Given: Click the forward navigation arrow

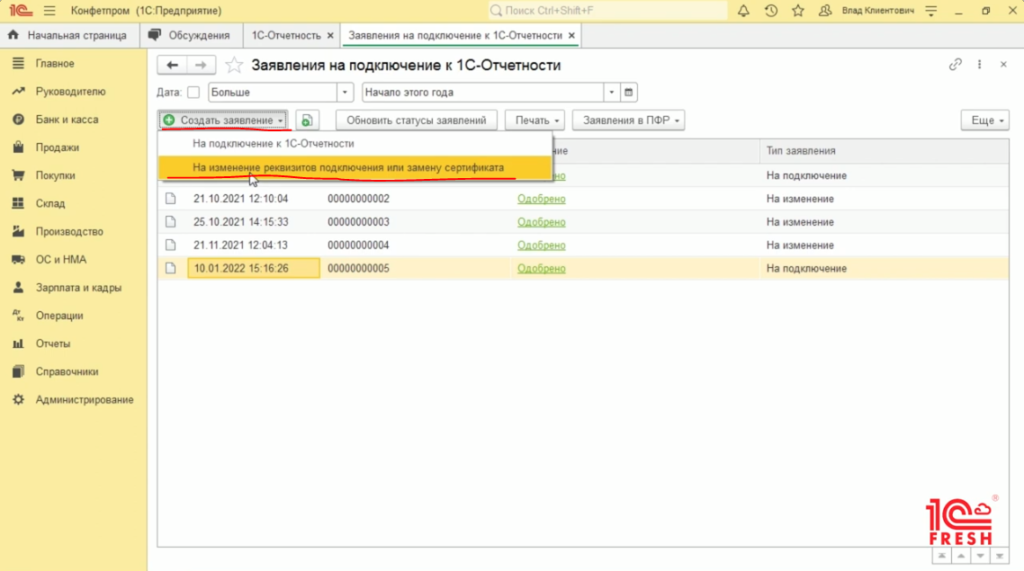Looking at the screenshot, I should click(200, 65).
